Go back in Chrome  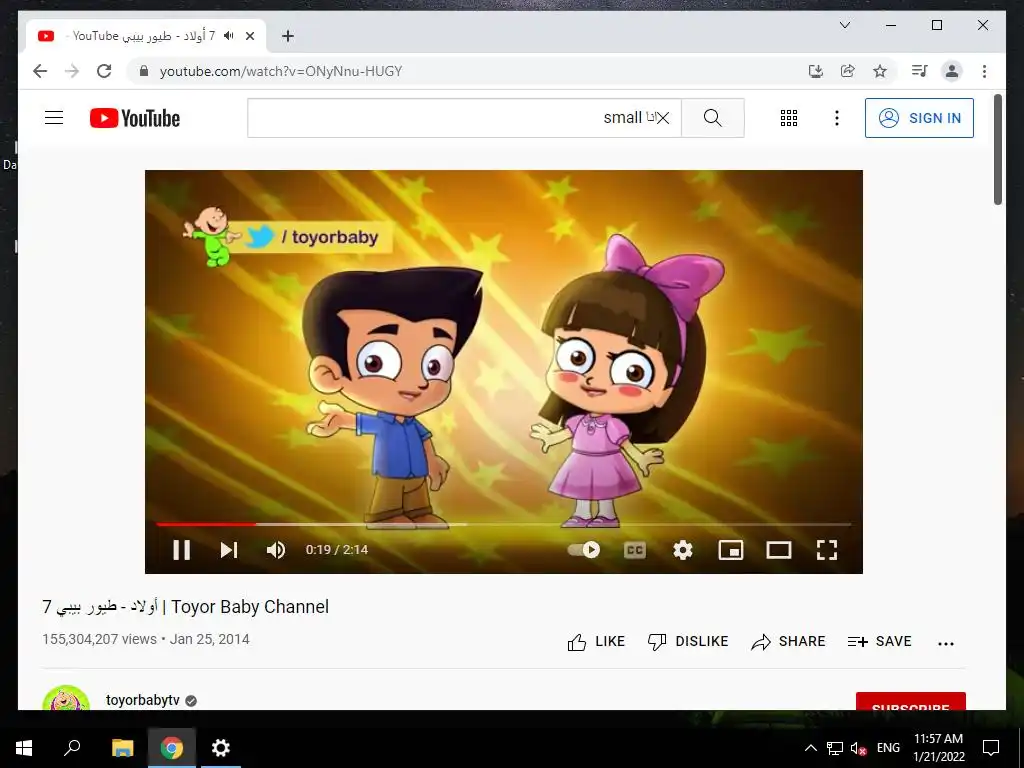pos(40,71)
